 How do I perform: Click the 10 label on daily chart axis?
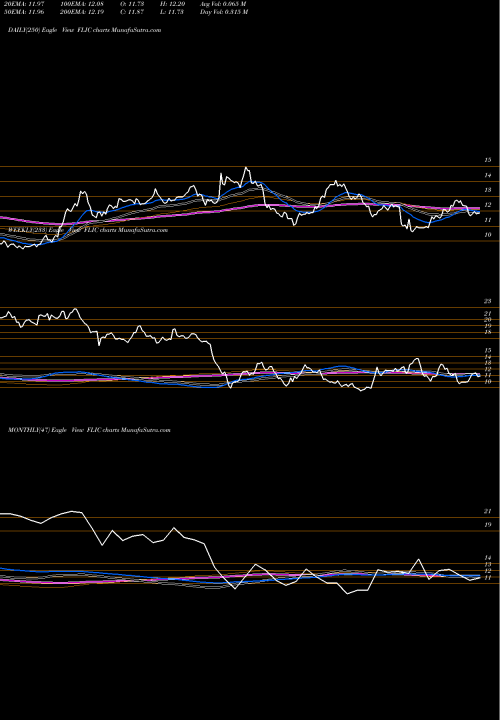(488, 235)
